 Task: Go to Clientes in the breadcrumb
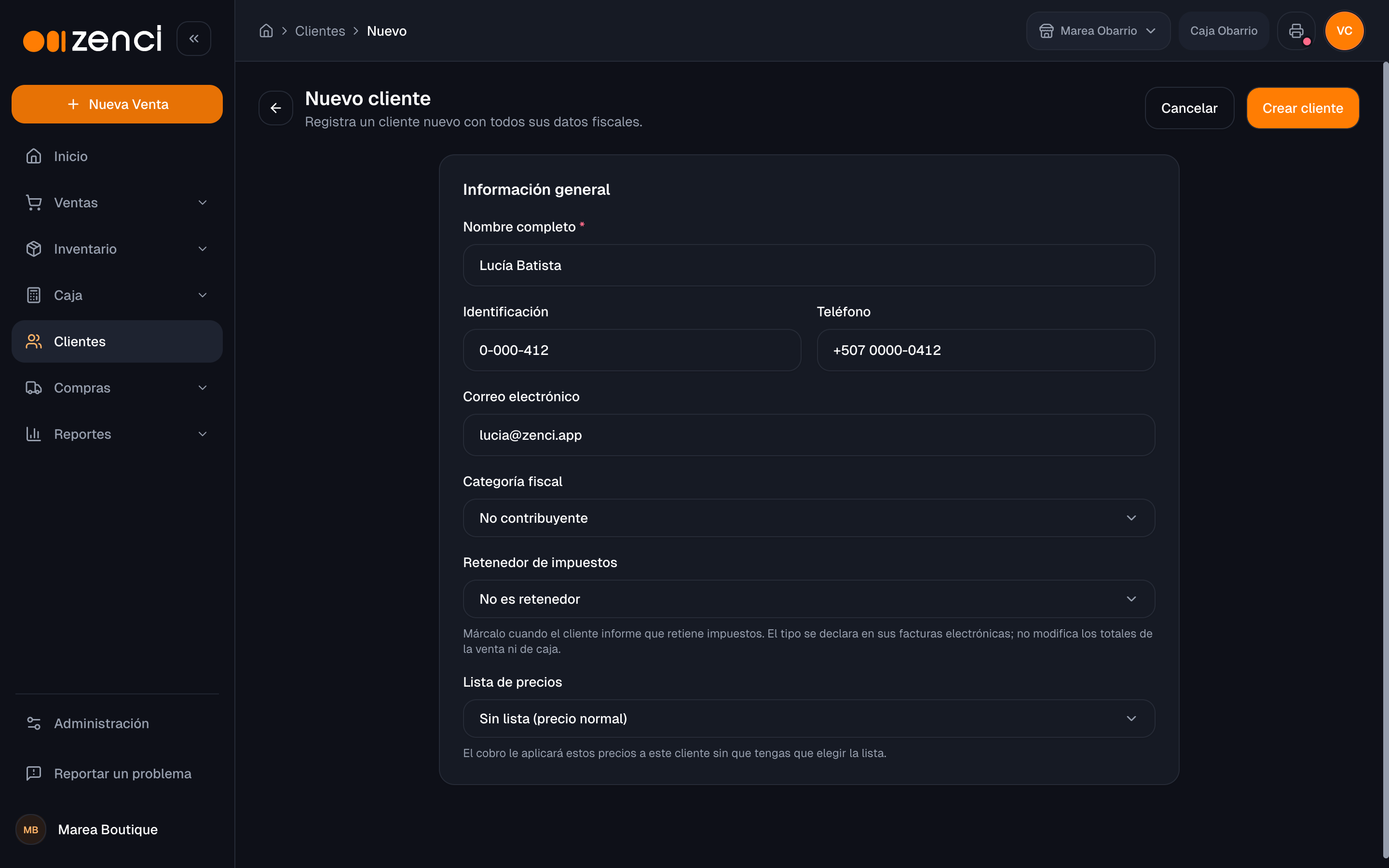(x=320, y=31)
